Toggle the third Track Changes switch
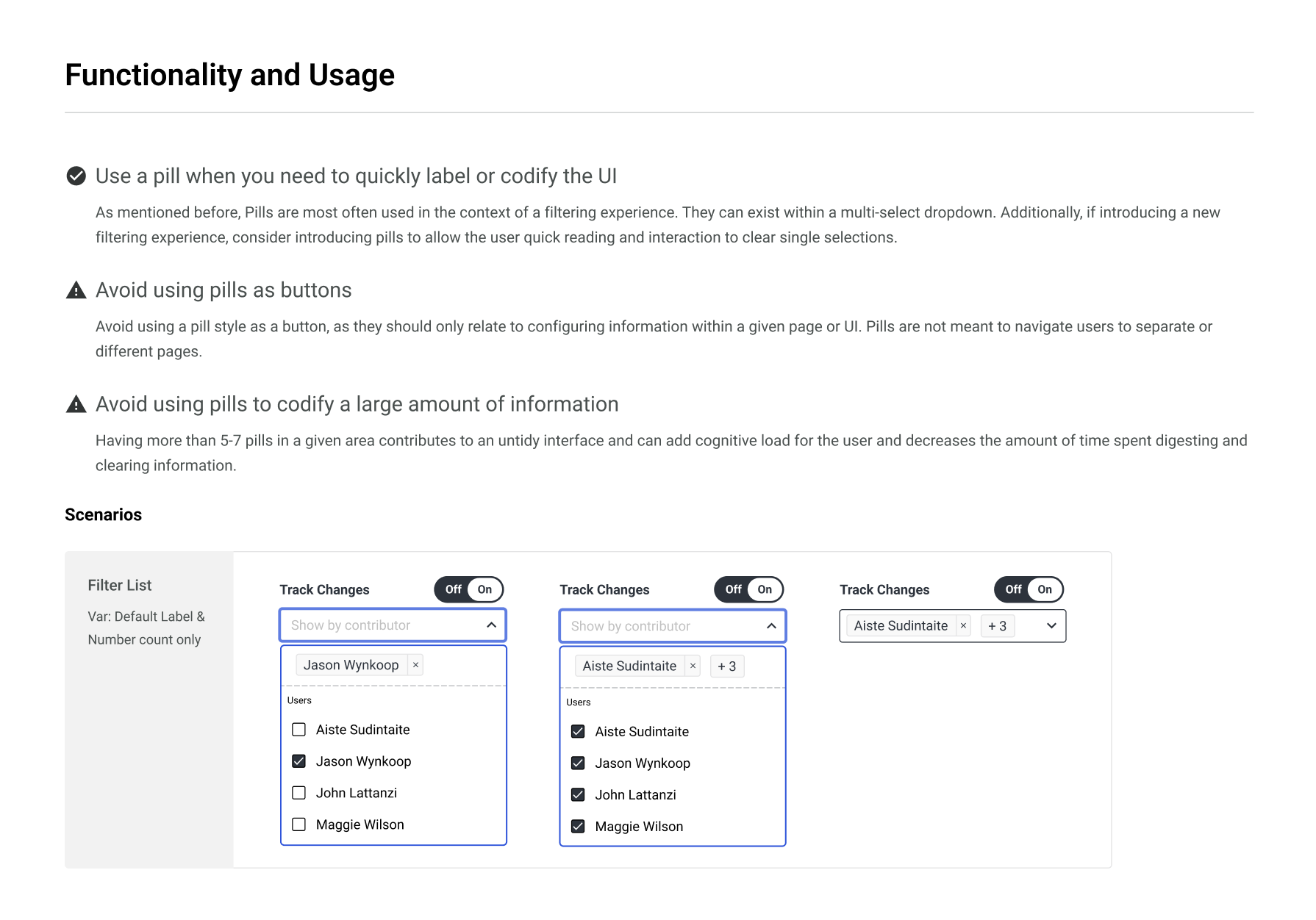The width and height of the screenshot is (1316, 920). [x=1029, y=589]
